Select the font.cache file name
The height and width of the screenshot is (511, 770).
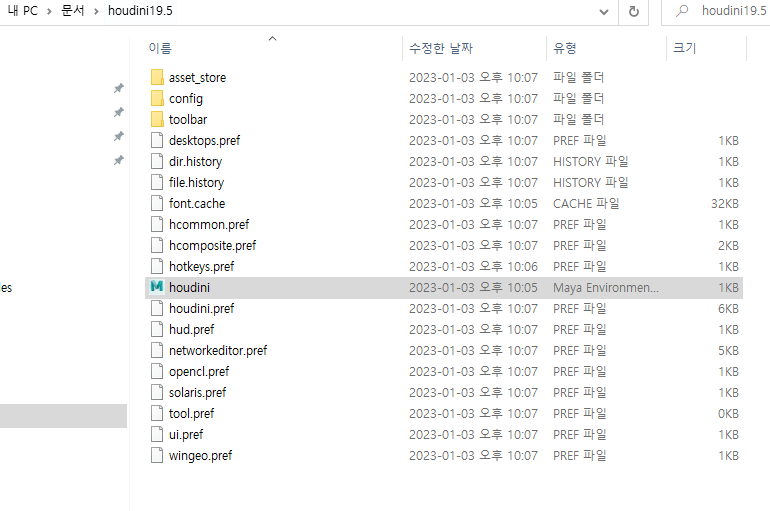tap(197, 203)
